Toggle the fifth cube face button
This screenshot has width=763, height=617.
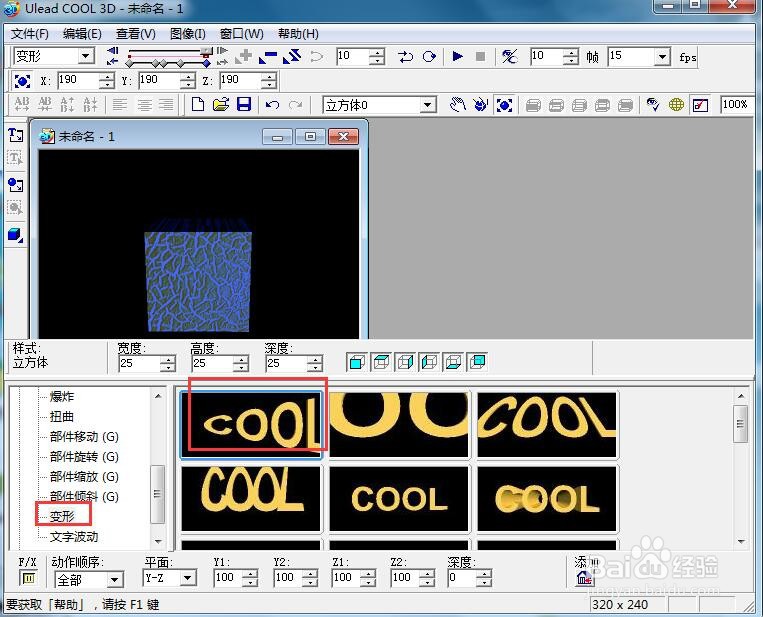point(453,363)
